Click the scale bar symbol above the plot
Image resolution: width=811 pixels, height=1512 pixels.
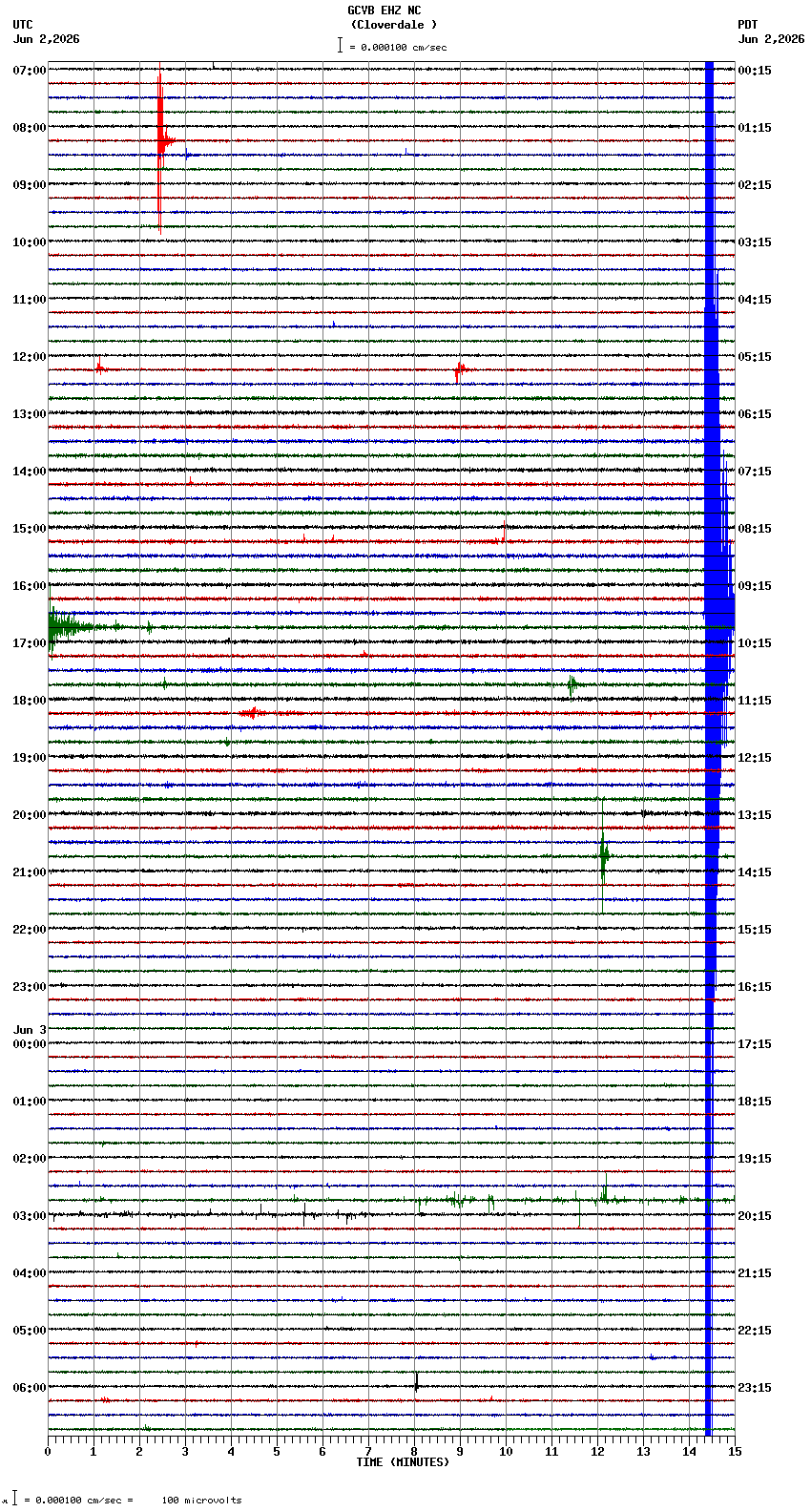point(340,45)
